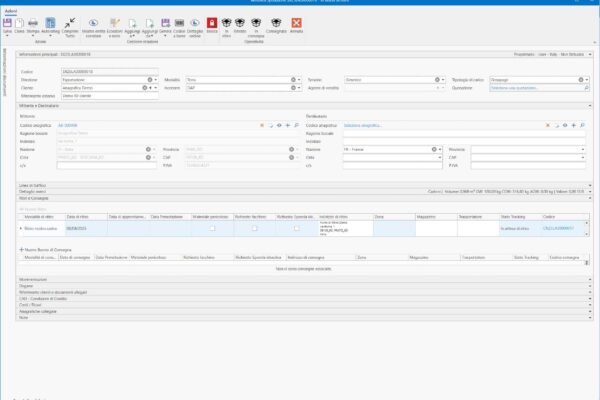Image resolution: width=600 pixels, height=400 pixels.
Task: Select the Azioni ribbon tab
Action: 11,11
